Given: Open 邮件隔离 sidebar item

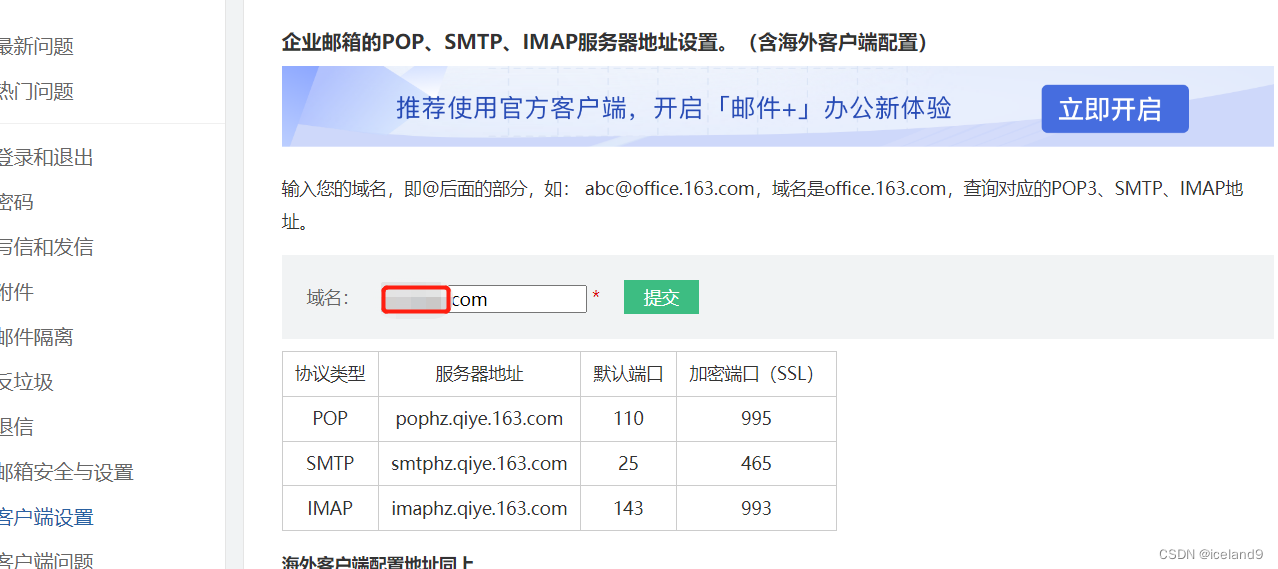Looking at the screenshot, I should (36, 337).
